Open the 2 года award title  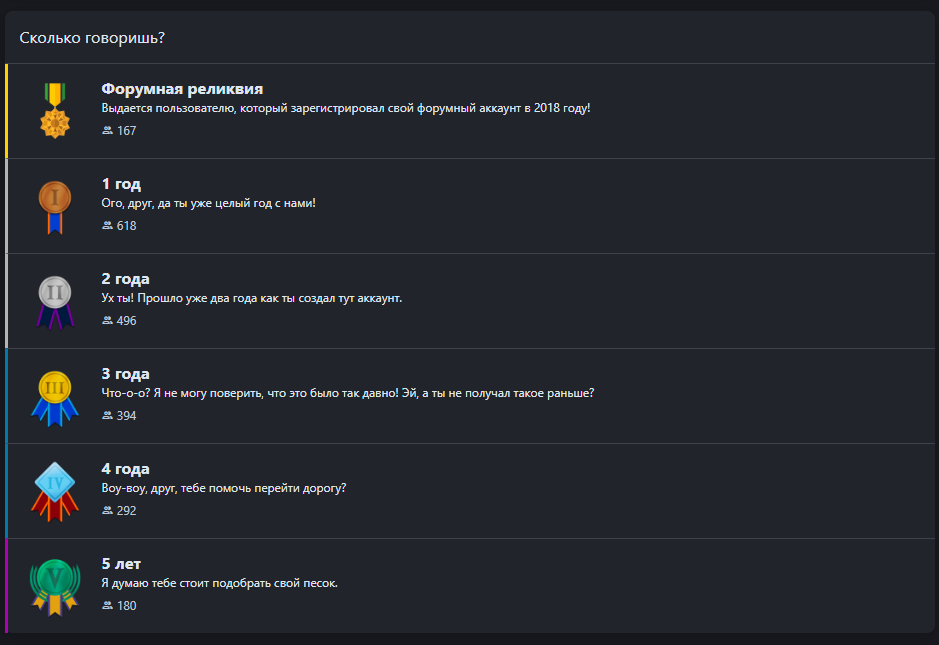tap(125, 279)
